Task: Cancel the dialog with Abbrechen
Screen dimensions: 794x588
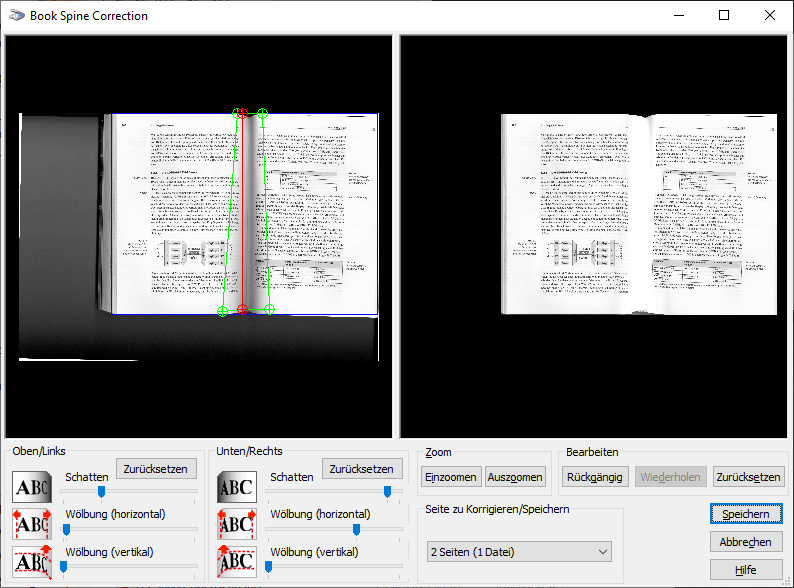Action: 746,542
